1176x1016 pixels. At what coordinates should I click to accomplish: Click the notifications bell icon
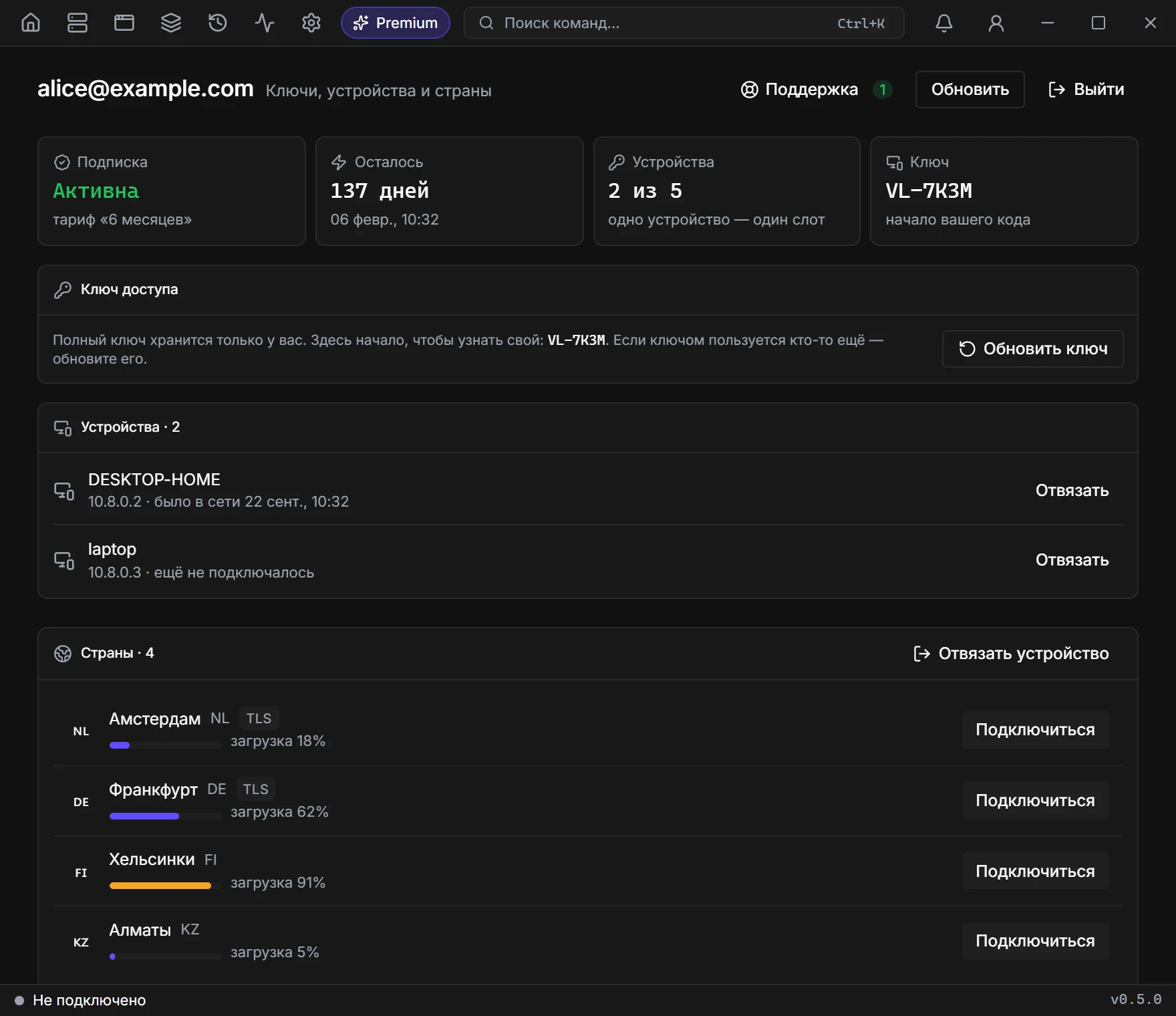[x=944, y=23]
